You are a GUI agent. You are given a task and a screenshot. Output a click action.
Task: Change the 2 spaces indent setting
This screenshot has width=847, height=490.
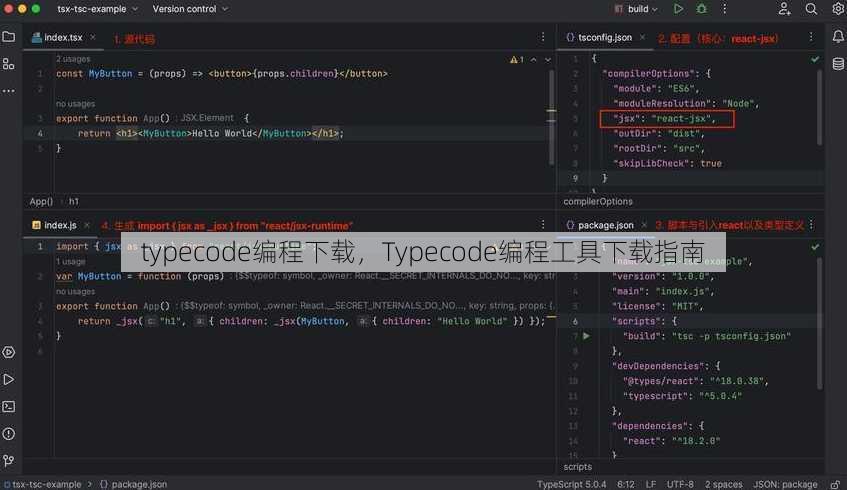[723, 484]
